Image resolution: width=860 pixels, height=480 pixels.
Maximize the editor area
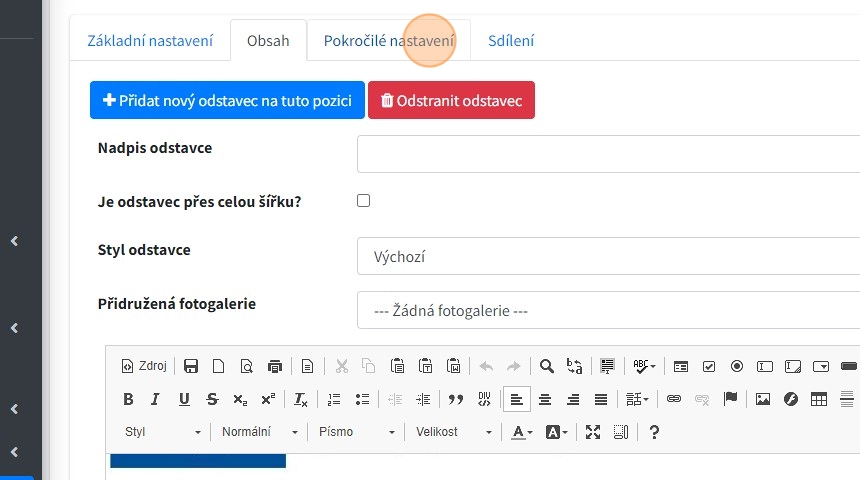coord(593,432)
